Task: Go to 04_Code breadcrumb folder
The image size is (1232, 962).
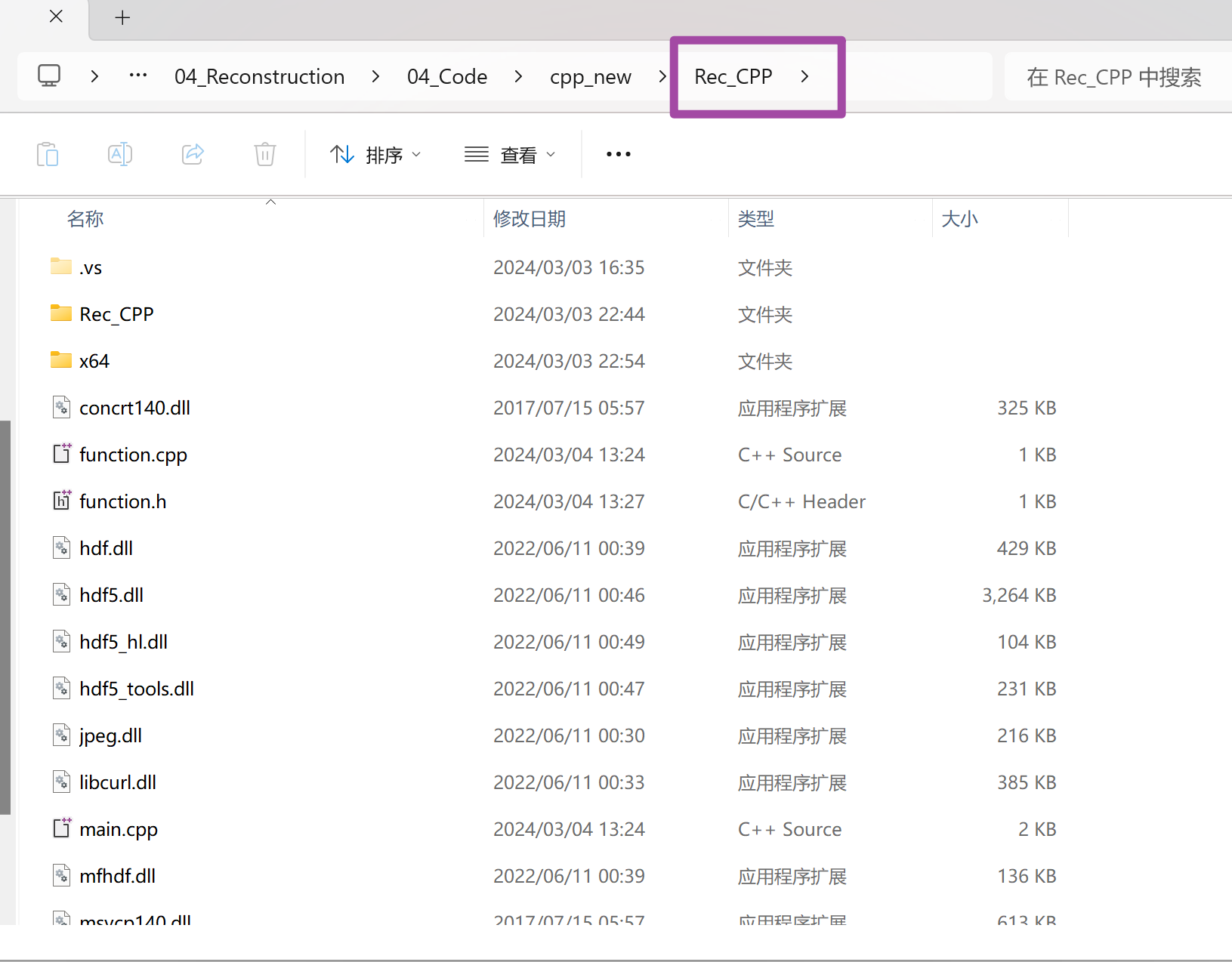Action: click(x=447, y=76)
